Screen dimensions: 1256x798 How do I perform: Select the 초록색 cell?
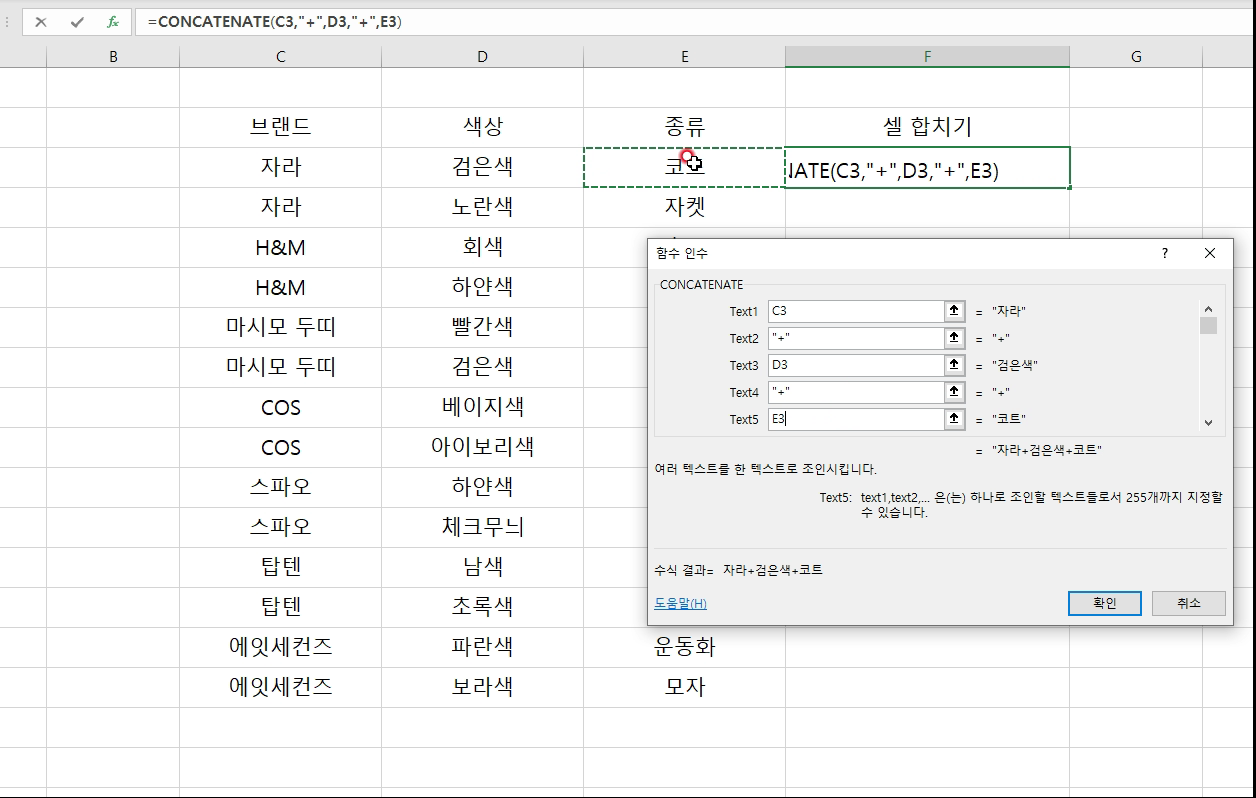tap(482, 607)
